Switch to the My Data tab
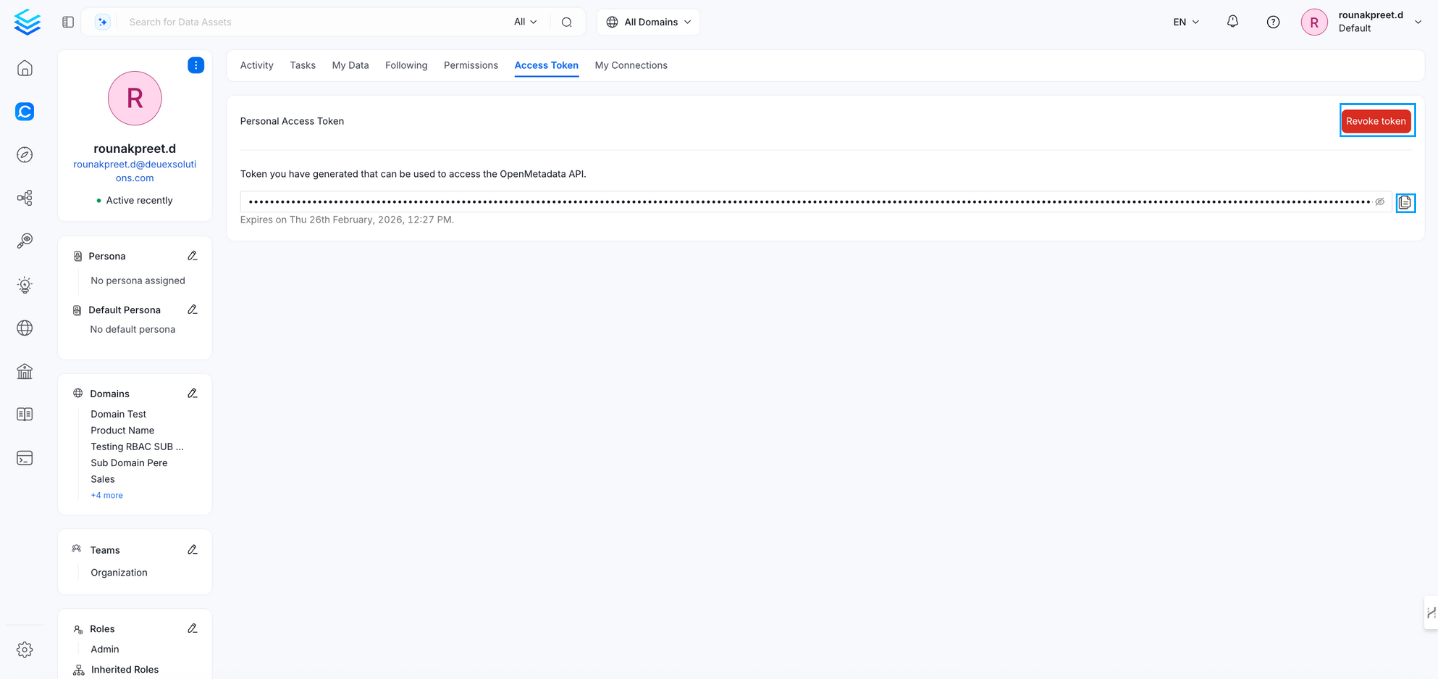This screenshot has height=679, width=1438. (350, 65)
